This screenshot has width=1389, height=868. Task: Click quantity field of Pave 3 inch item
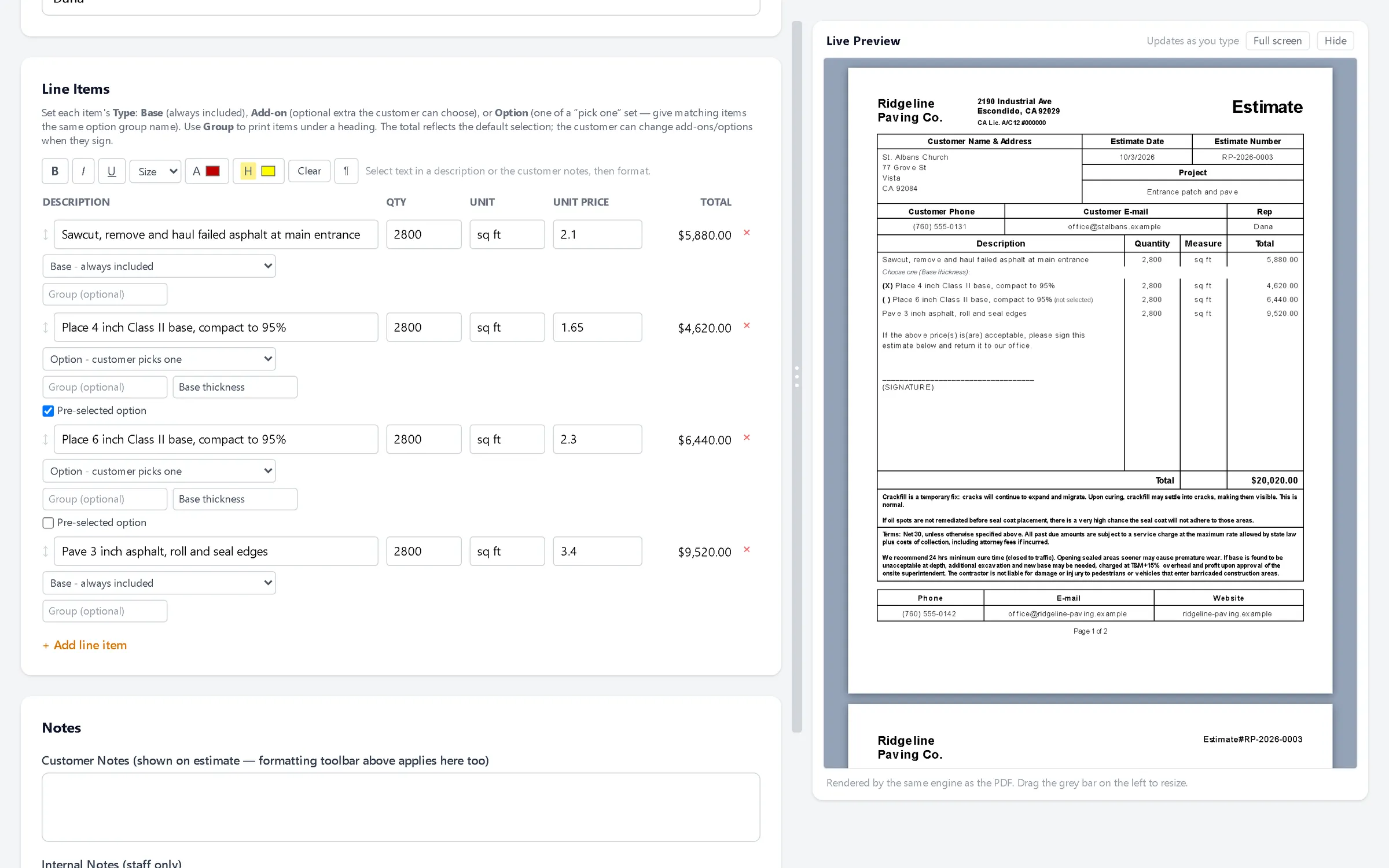pos(424,551)
